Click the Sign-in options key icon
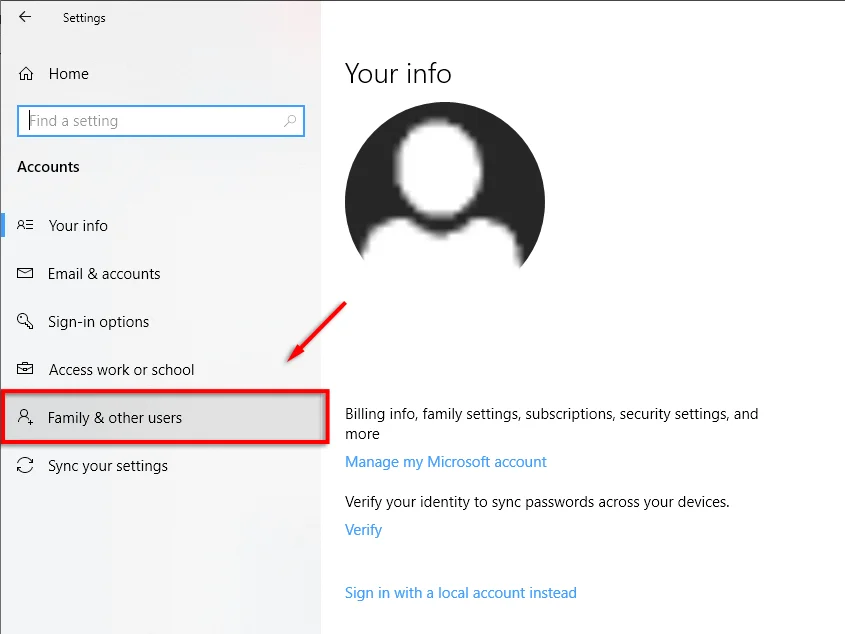The image size is (845, 634). pyautogui.click(x=25, y=321)
